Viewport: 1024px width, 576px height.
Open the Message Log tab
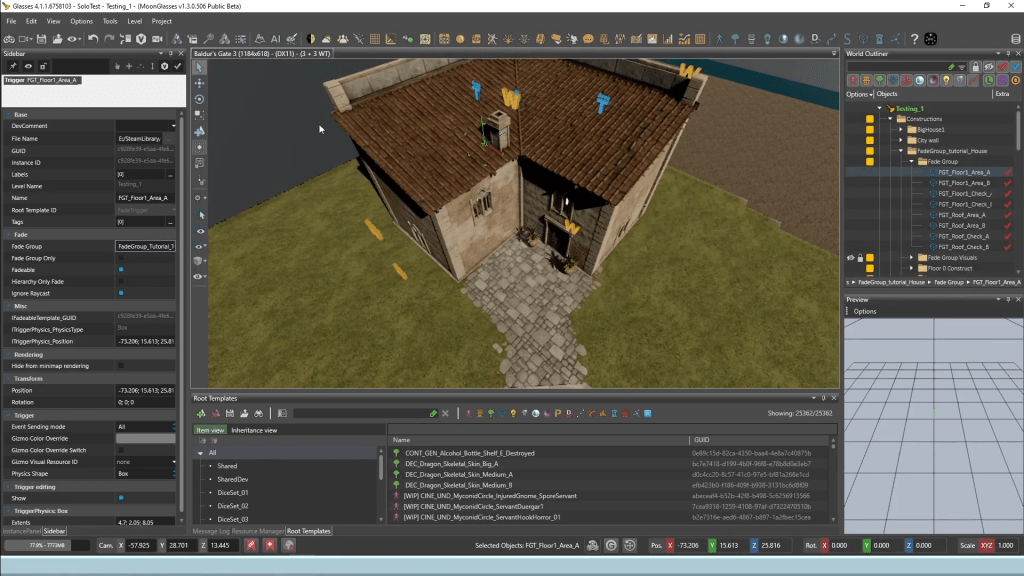[212, 531]
